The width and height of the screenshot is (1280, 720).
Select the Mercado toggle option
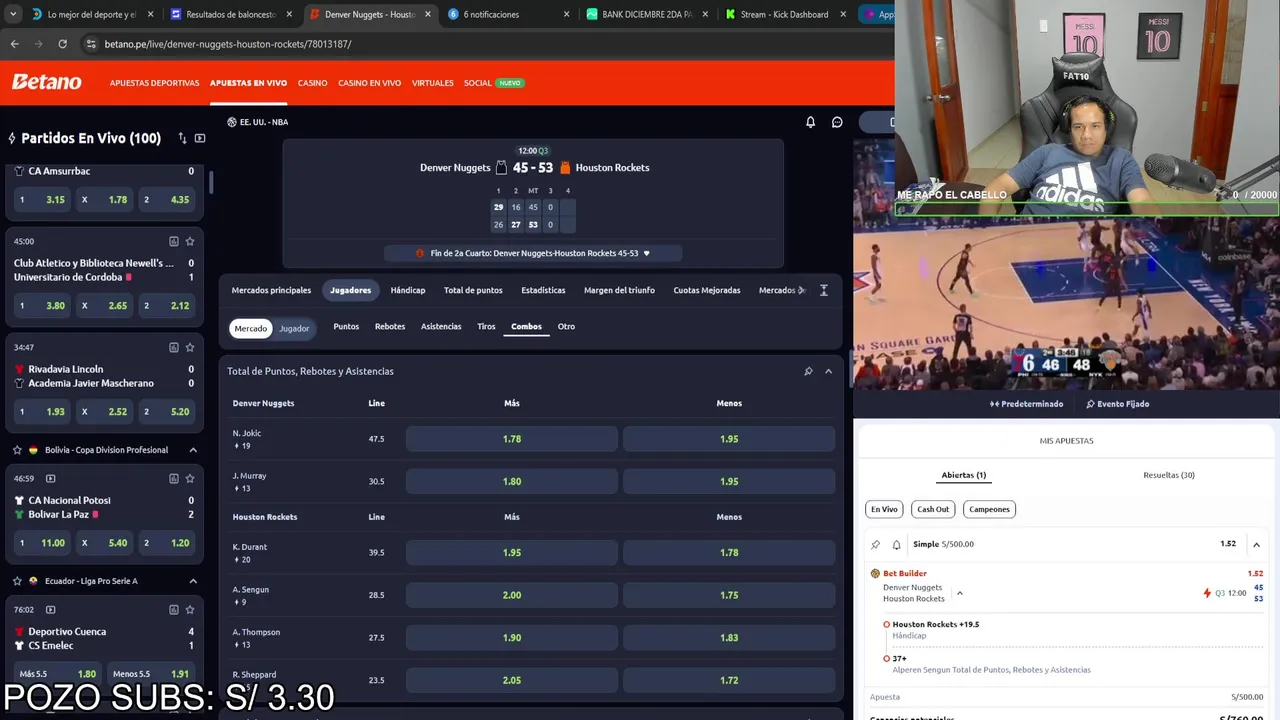251,328
